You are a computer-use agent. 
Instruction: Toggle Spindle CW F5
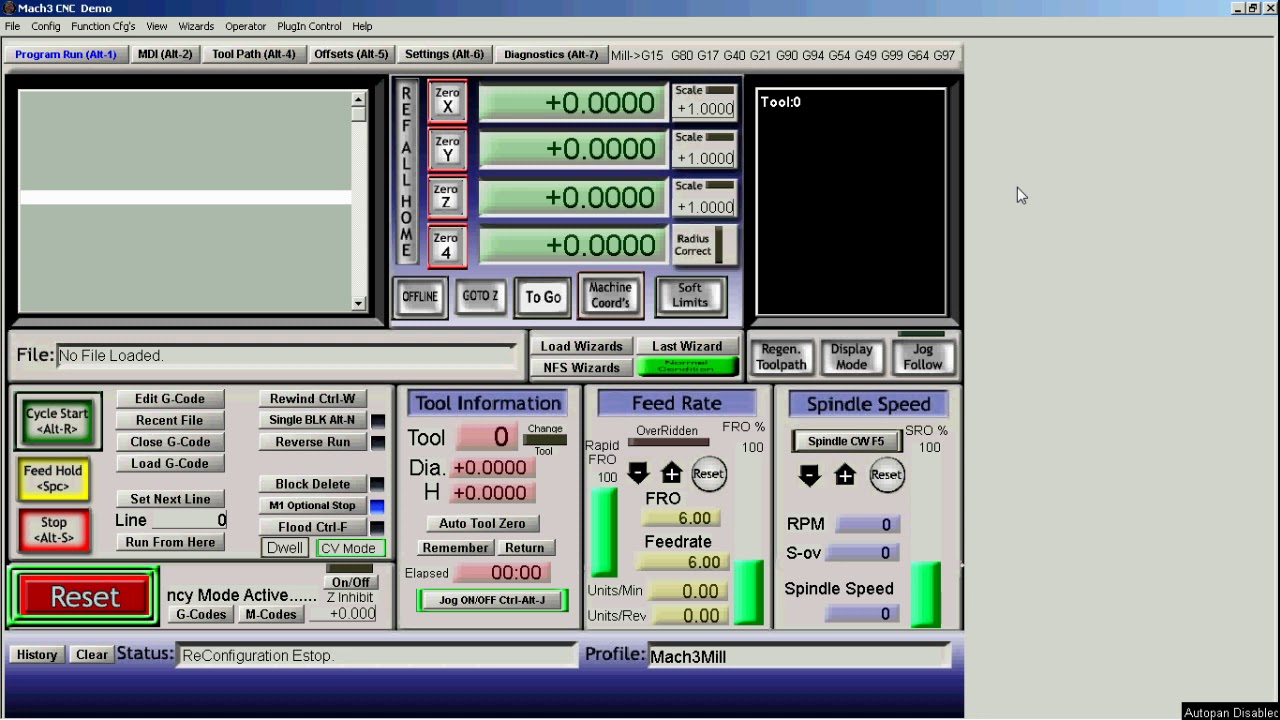[846, 441]
